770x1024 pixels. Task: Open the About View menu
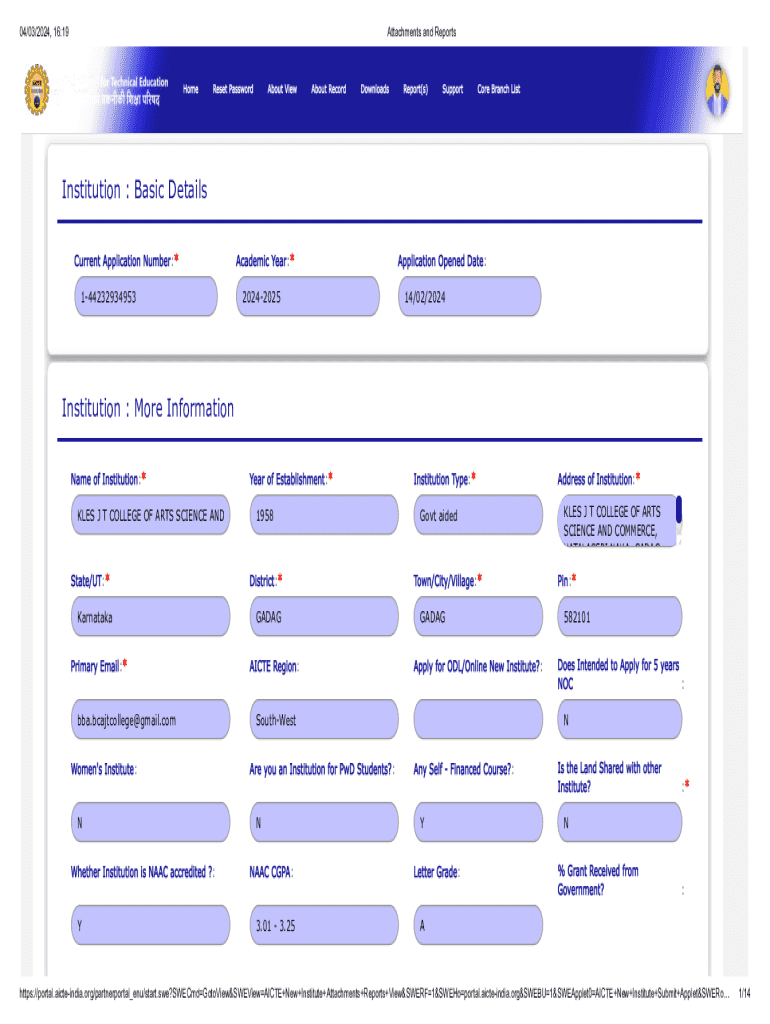pyautogui.click(x=282, y=90)
